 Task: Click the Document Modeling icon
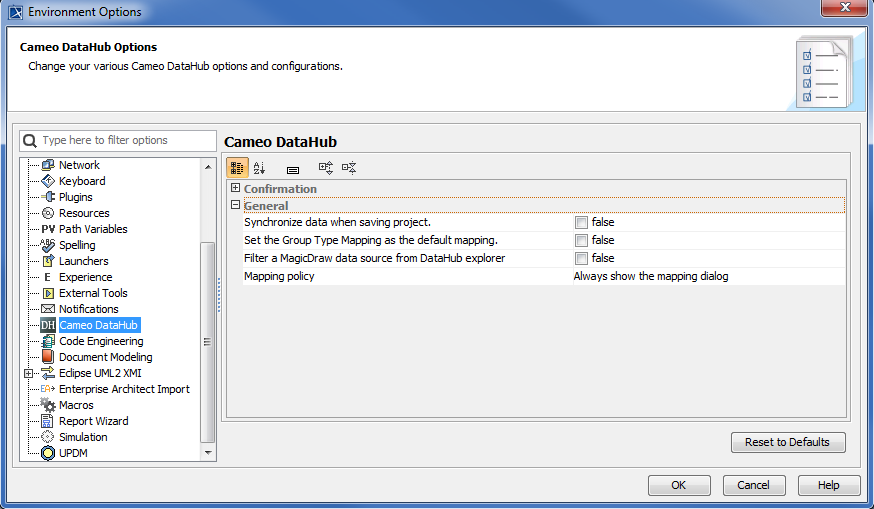tap(48, 357)
